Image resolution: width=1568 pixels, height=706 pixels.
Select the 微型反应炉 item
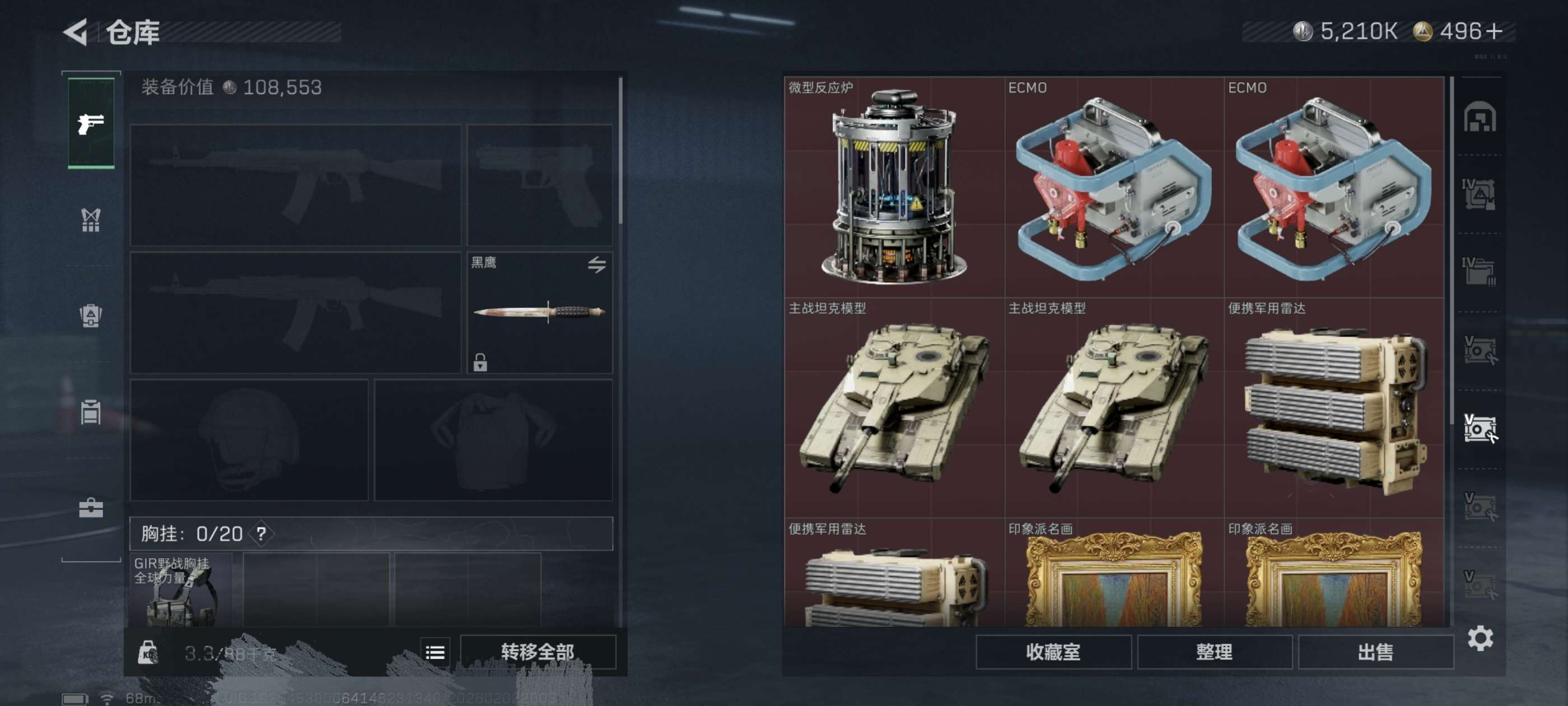coord(894,187)
